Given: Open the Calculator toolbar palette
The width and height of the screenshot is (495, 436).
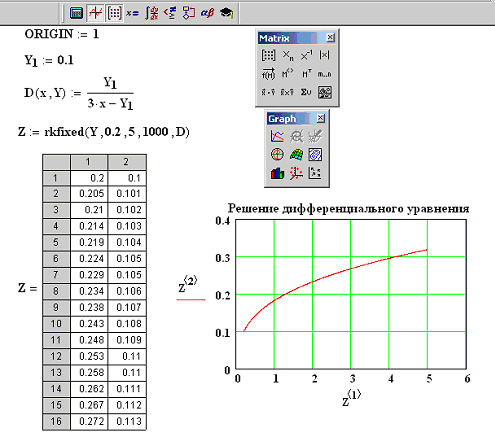Looking at the screenshot, I should click(x=76, y=13).
